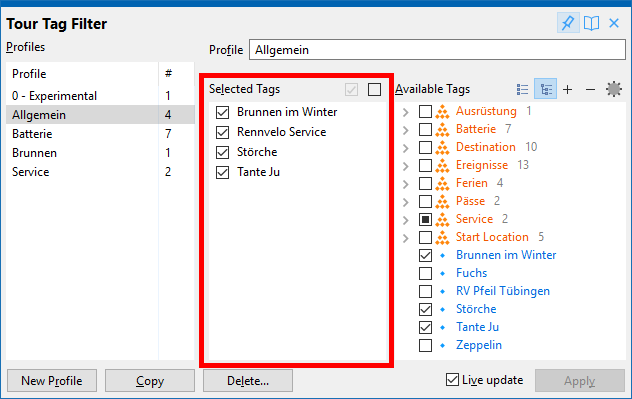This screenshot has height=399, width=632.
Task: Close the Tour Tag Filter dialog
Action: point(614,23)
